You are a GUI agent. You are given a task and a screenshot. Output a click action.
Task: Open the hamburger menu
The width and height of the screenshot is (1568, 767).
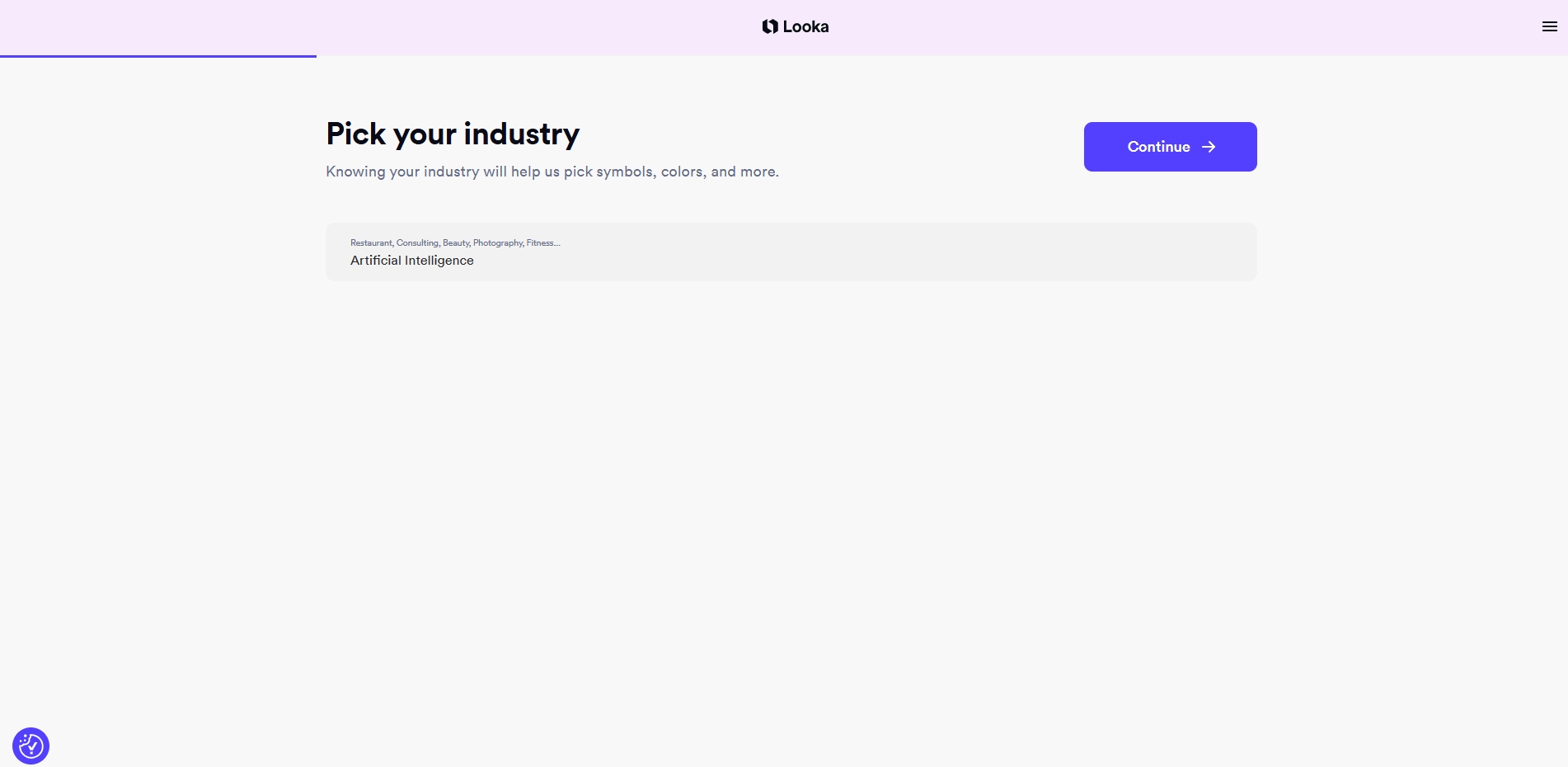1549,26
